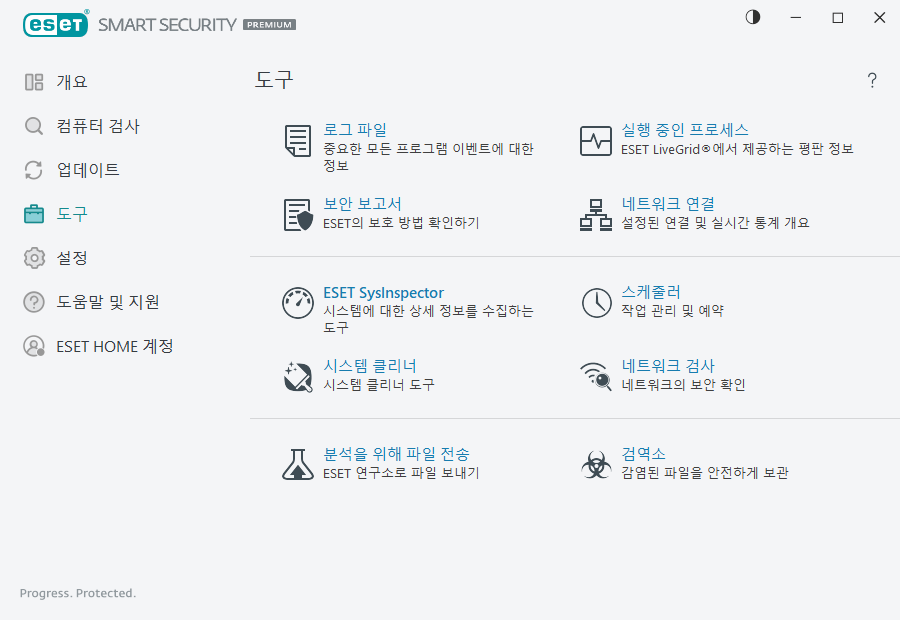Click the Network inspection Wi-Fi icon
Viewport: 900px width, 620px height.
click(x=596, y=374)
